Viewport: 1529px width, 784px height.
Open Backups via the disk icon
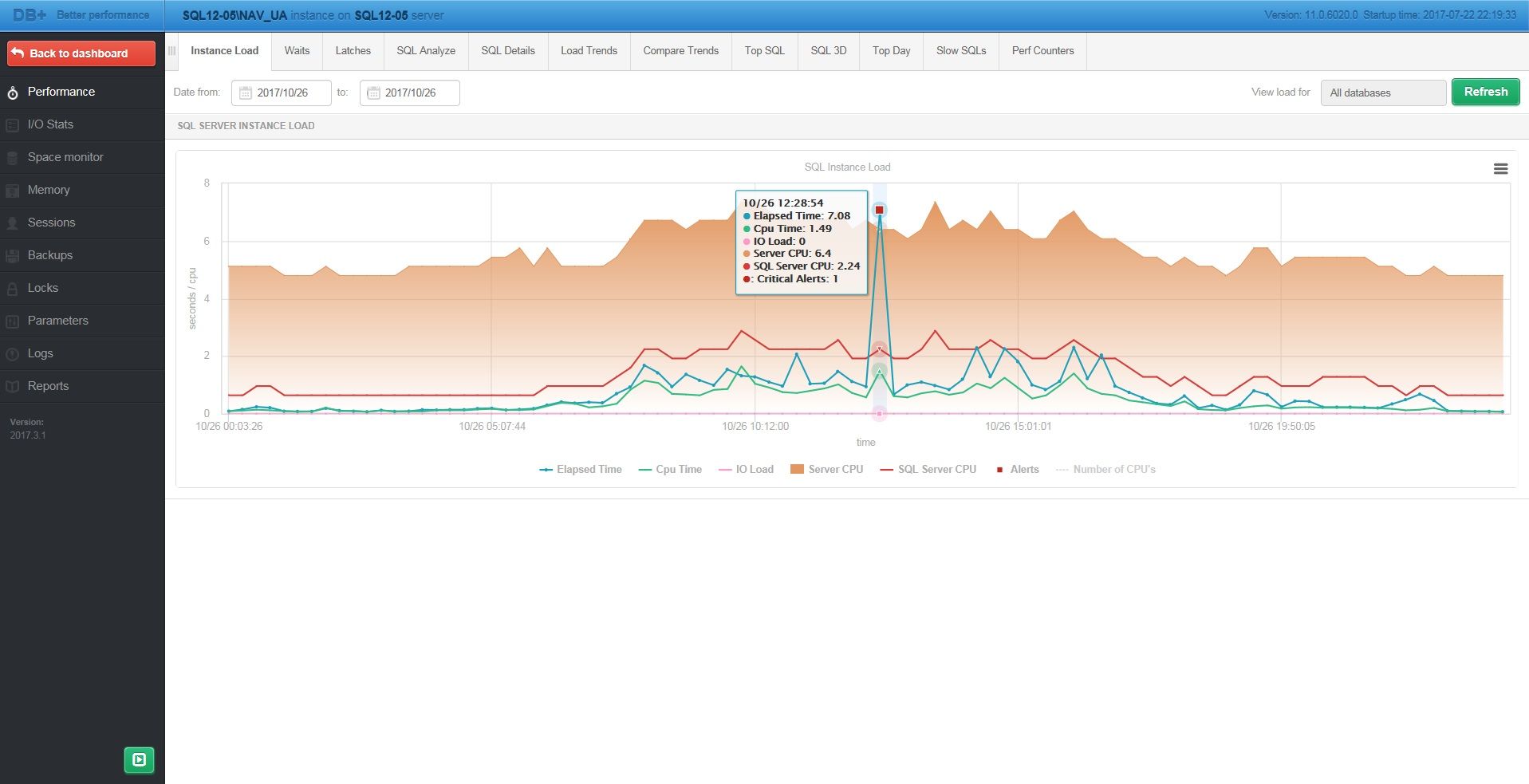coord(11,255)
